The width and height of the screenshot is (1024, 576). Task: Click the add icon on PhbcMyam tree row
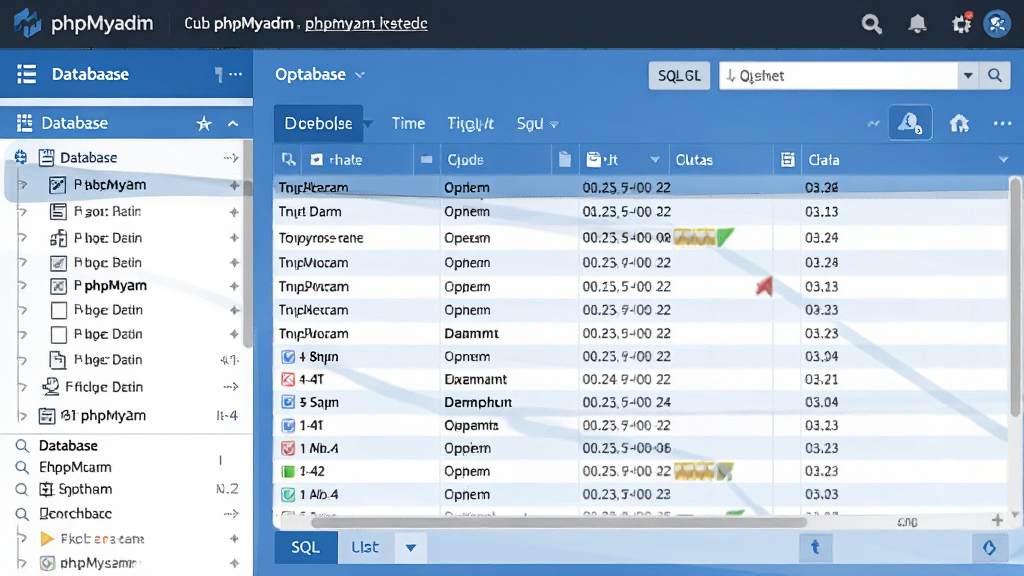coord(234,185)
